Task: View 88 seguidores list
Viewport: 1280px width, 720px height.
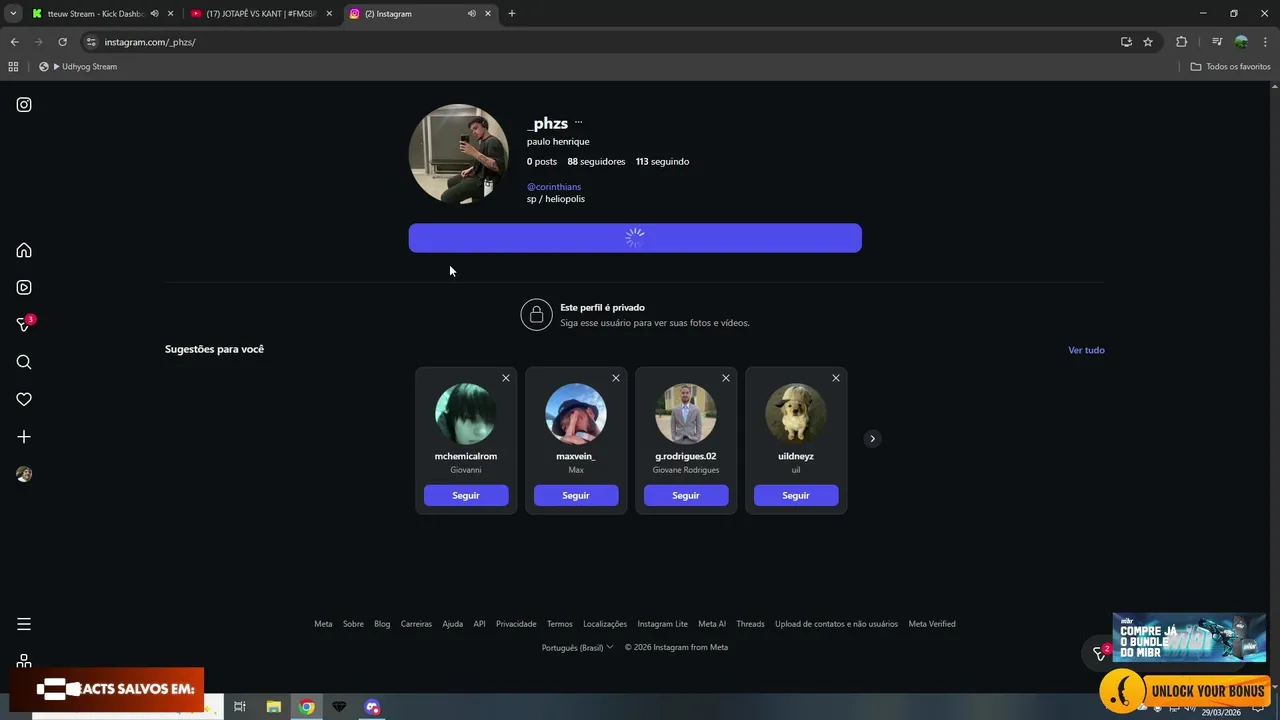Action: pos(596,162)
